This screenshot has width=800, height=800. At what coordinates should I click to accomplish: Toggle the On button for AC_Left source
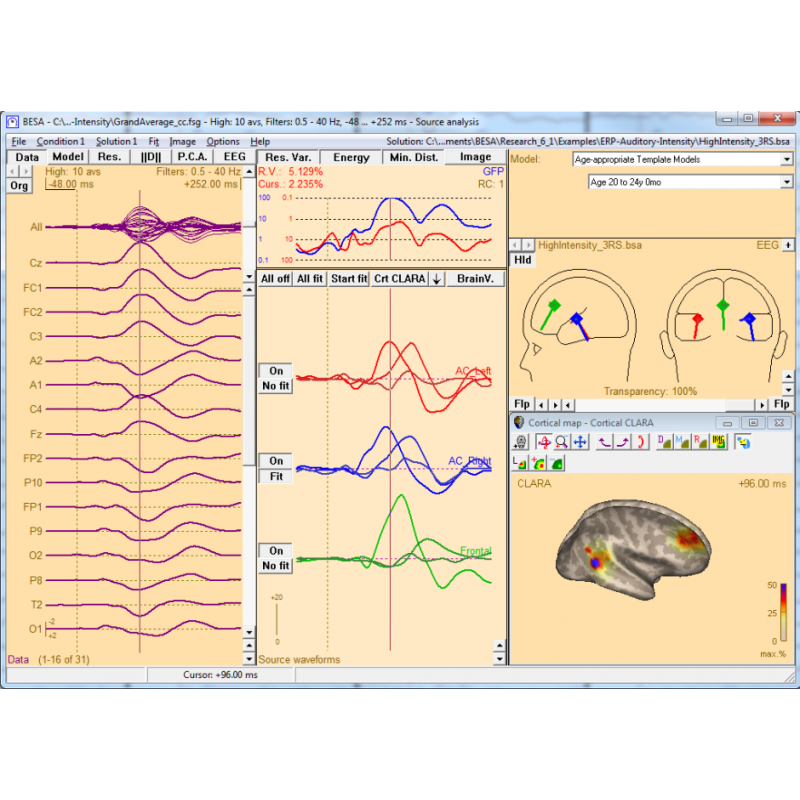[276, 371]
